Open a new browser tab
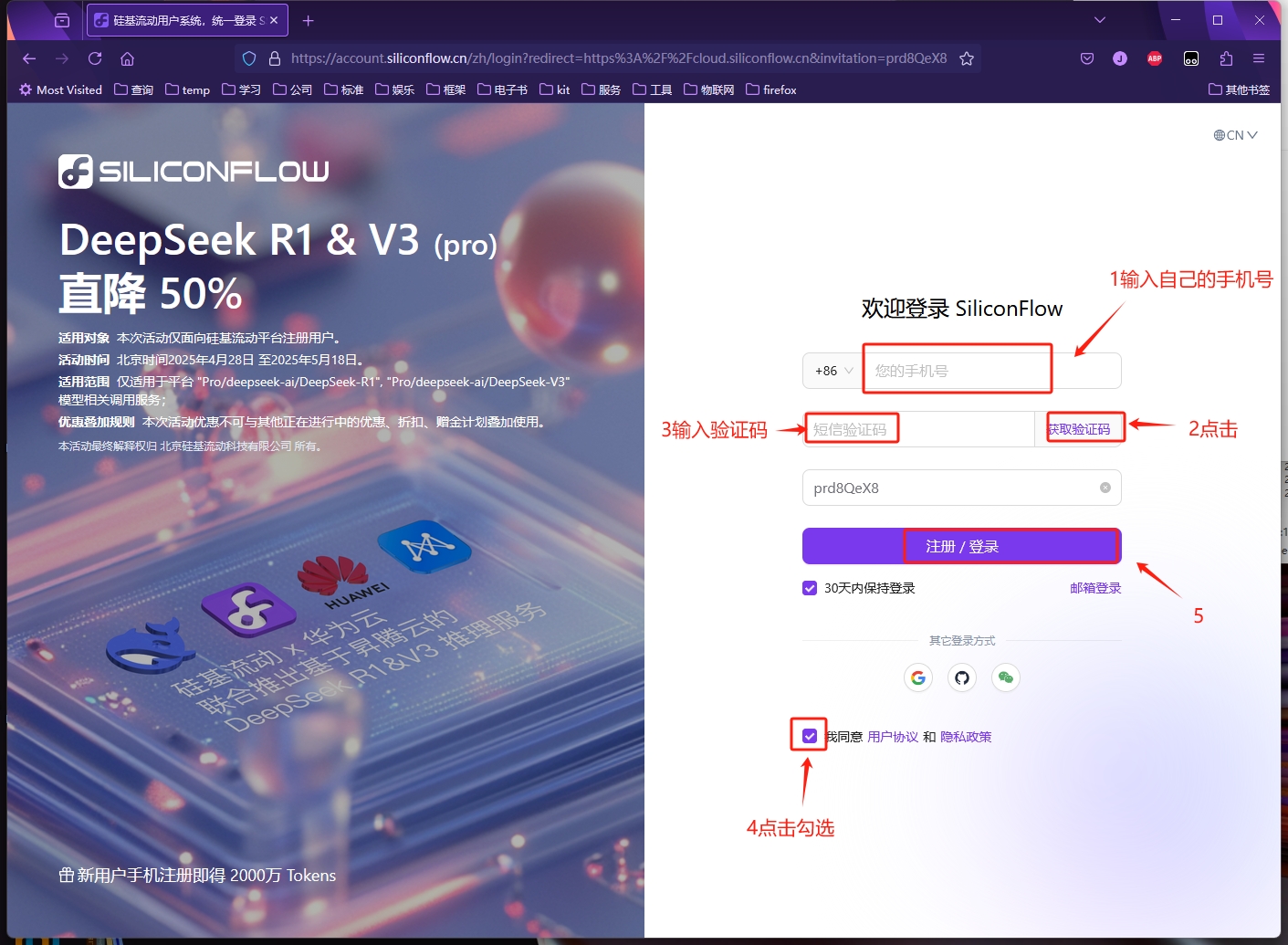 pos(309,20)
